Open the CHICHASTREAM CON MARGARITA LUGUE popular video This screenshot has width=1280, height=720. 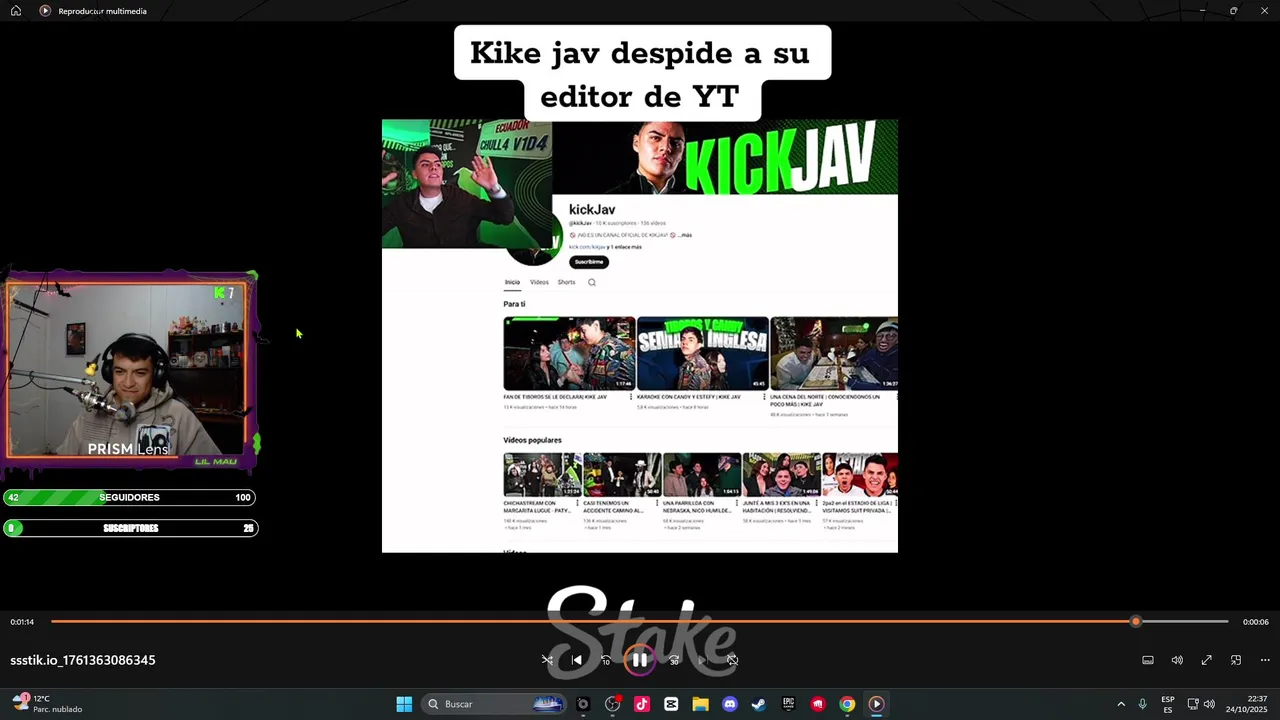click(542, 475)
